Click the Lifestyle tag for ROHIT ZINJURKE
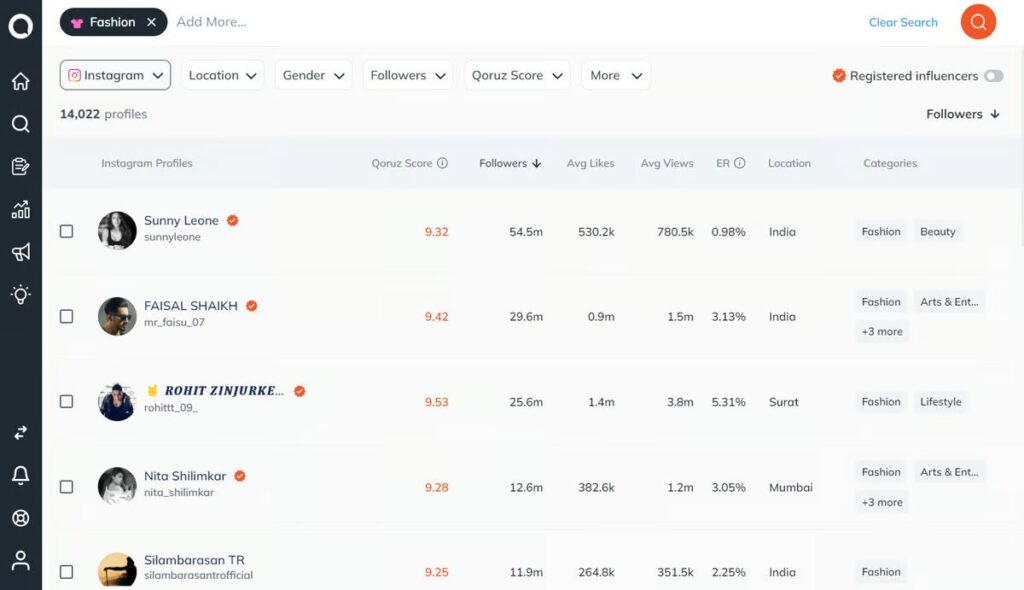 940,402
